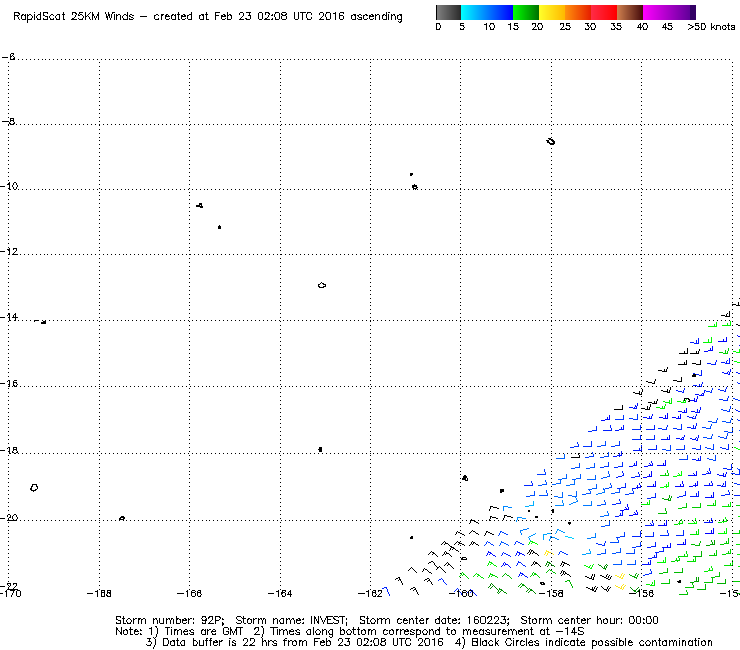Click the '-8' latitude axis label
Screen dimensions: 740x650
(8, 121)
